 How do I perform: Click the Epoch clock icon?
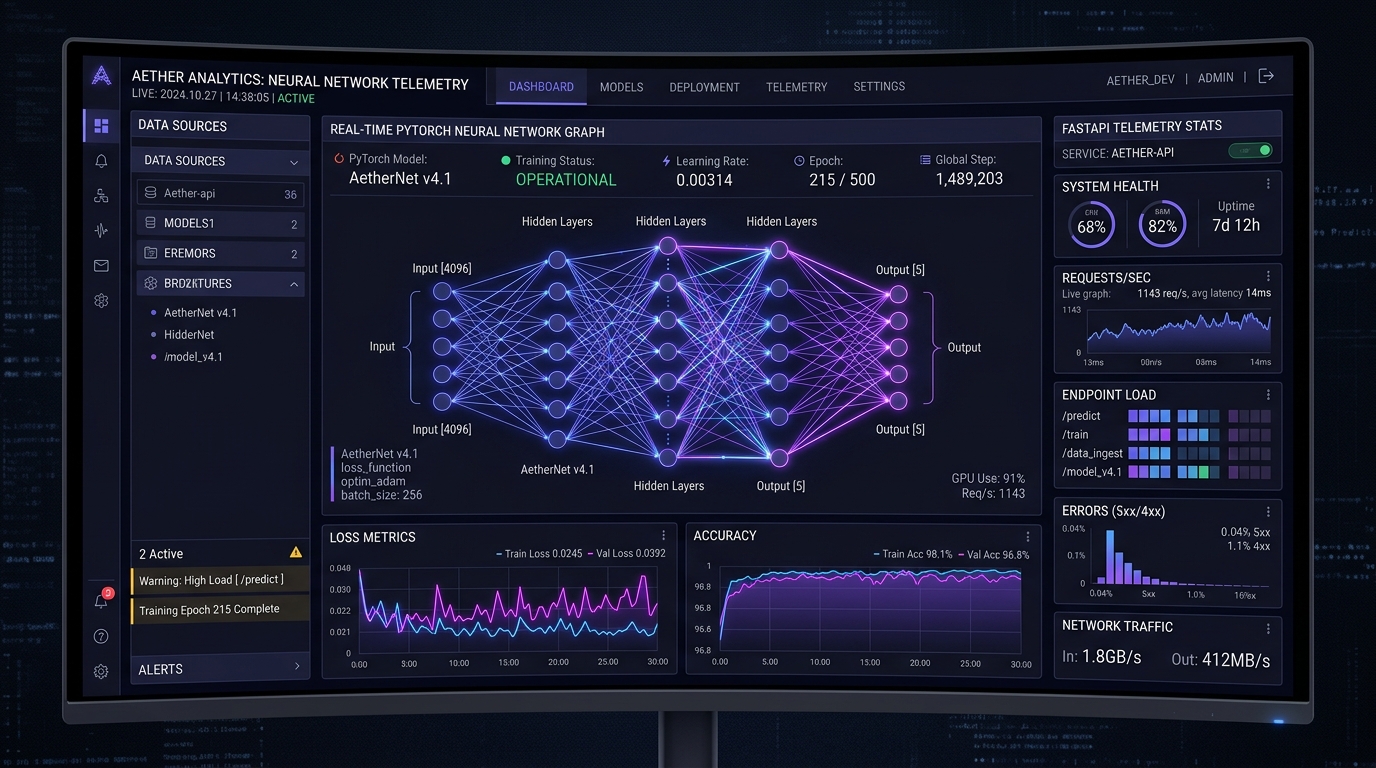click(799, 160)
